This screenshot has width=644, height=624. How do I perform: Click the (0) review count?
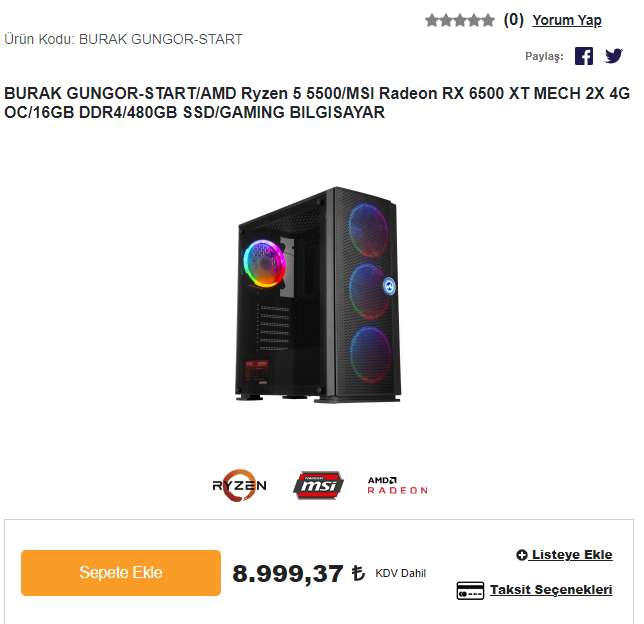click(x=513, y=20)
